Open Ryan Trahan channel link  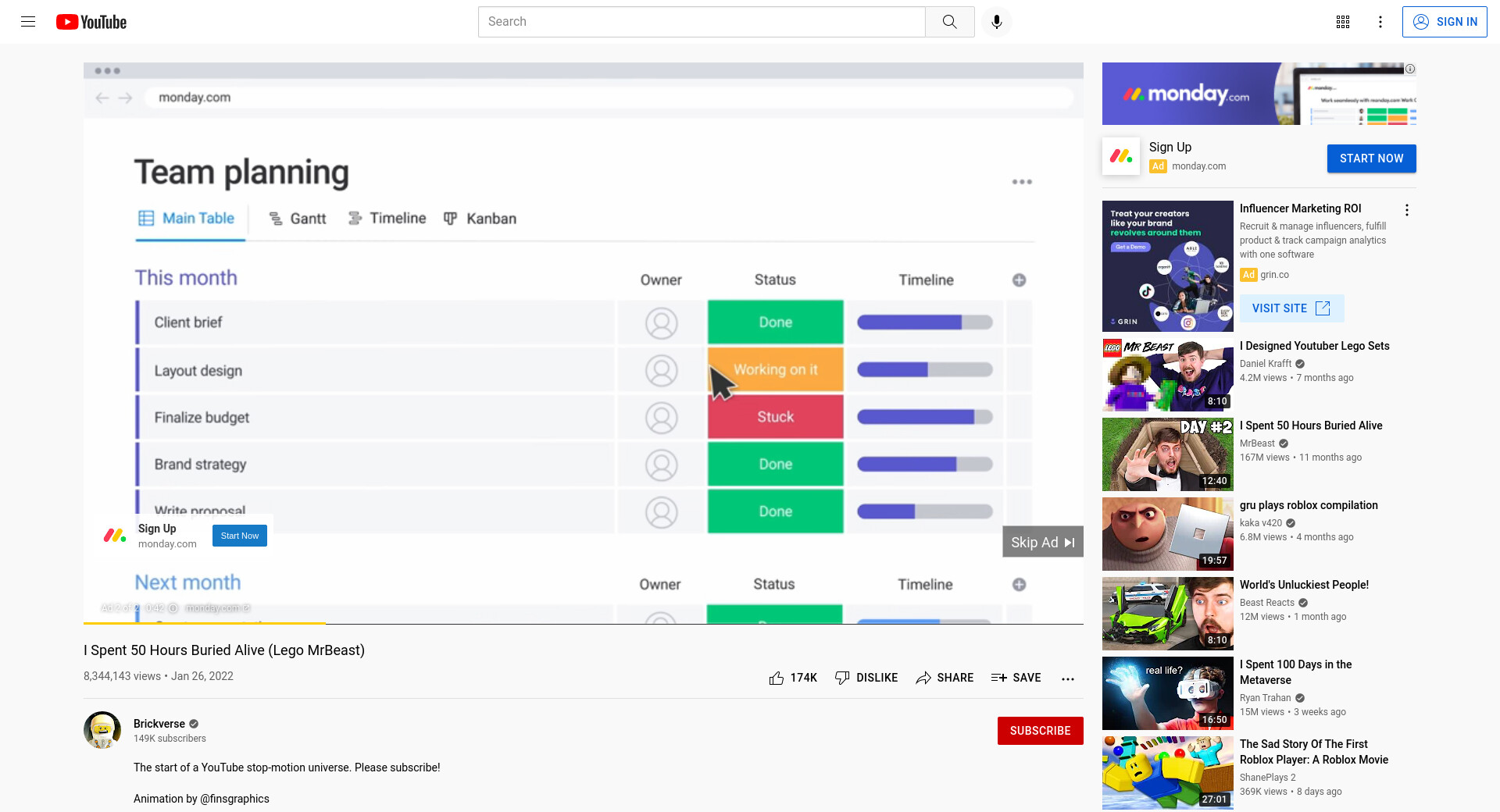click(x=1265, y=698)
